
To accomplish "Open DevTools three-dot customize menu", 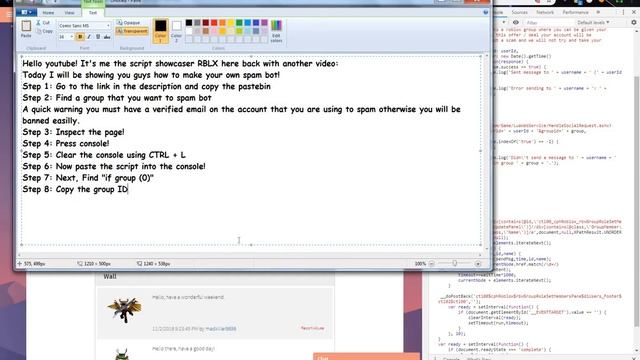I will coord(623,13).
